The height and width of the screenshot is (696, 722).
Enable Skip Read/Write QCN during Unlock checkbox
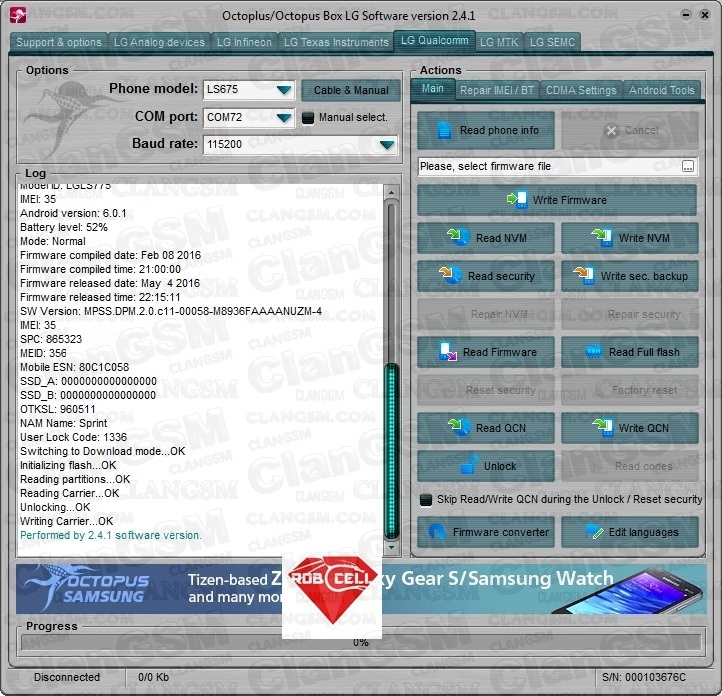pyautogui.click(x=426, y=499)
